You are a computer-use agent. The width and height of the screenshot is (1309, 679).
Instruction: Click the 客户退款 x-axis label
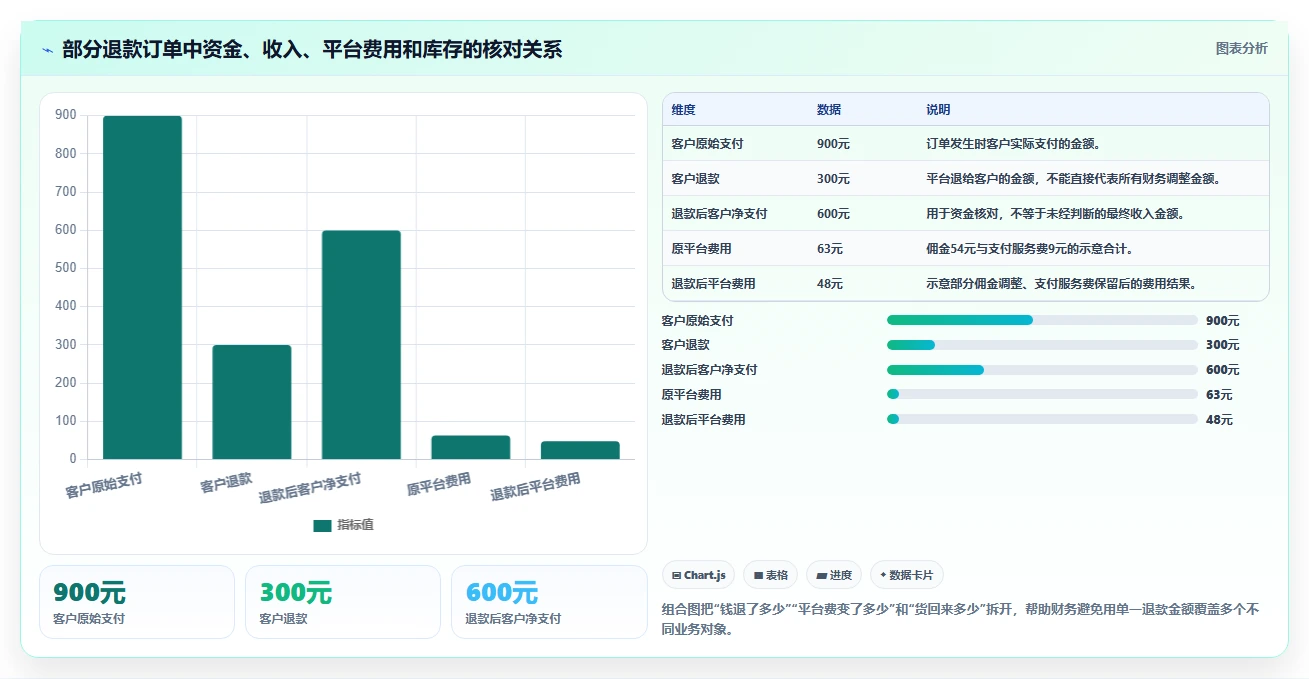point(226,483)
